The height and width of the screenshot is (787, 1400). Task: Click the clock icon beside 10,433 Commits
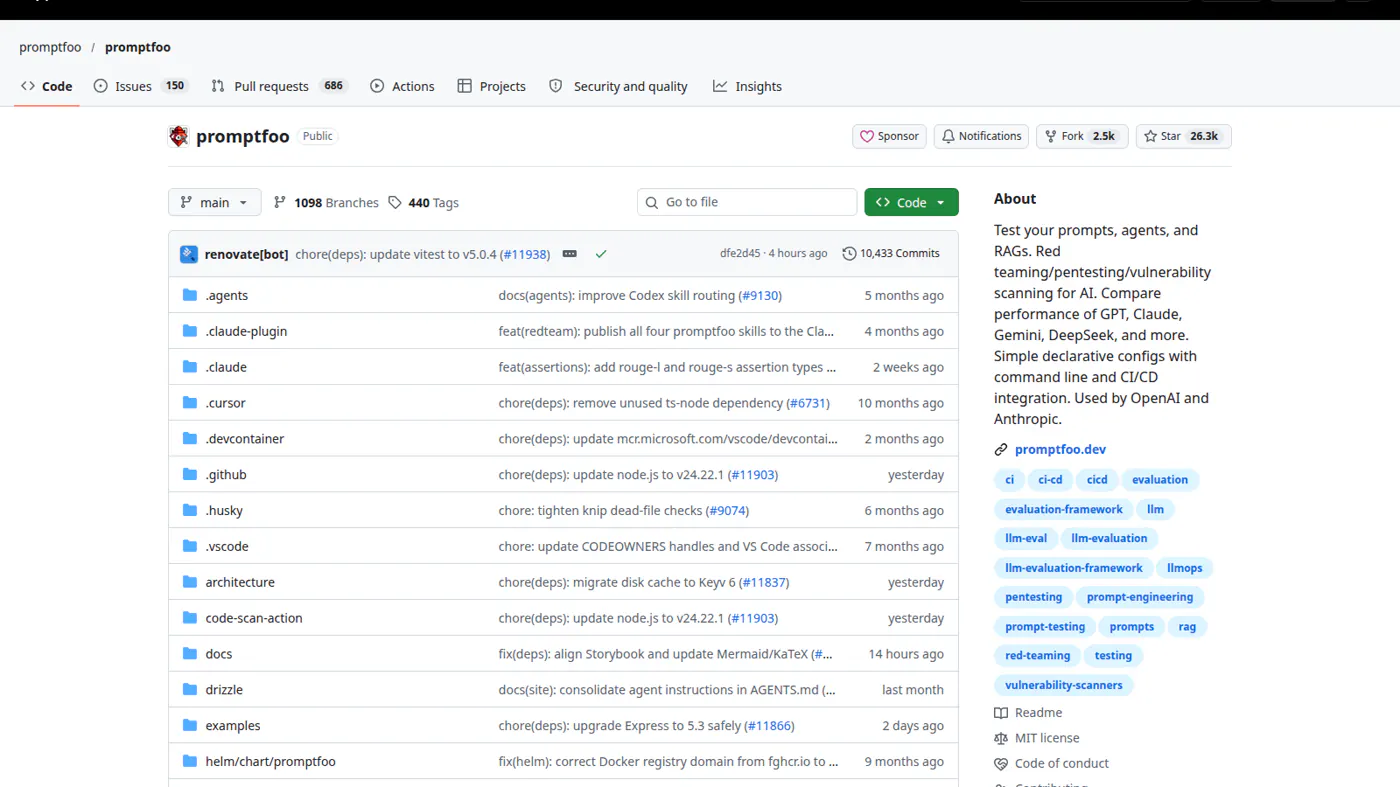click(x=849, y=254)
